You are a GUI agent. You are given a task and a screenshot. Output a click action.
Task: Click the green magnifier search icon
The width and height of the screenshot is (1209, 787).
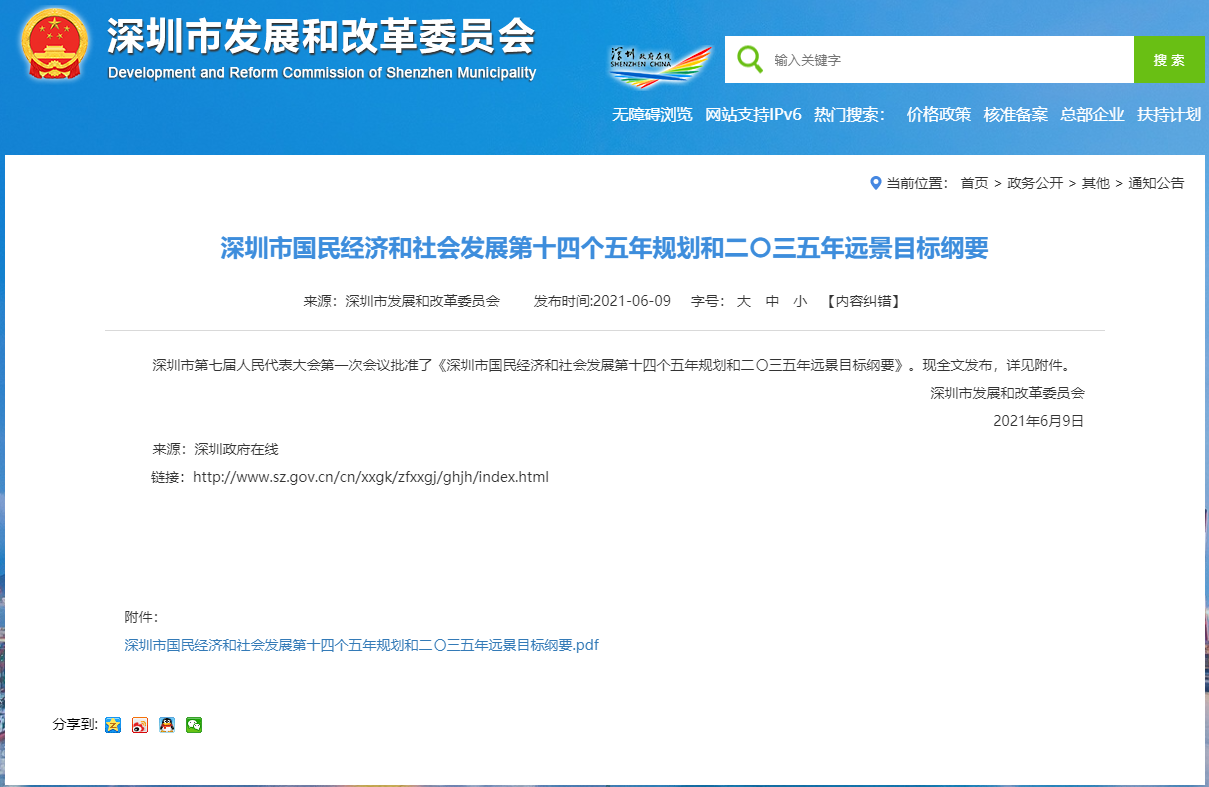click(x=749, y=59)
